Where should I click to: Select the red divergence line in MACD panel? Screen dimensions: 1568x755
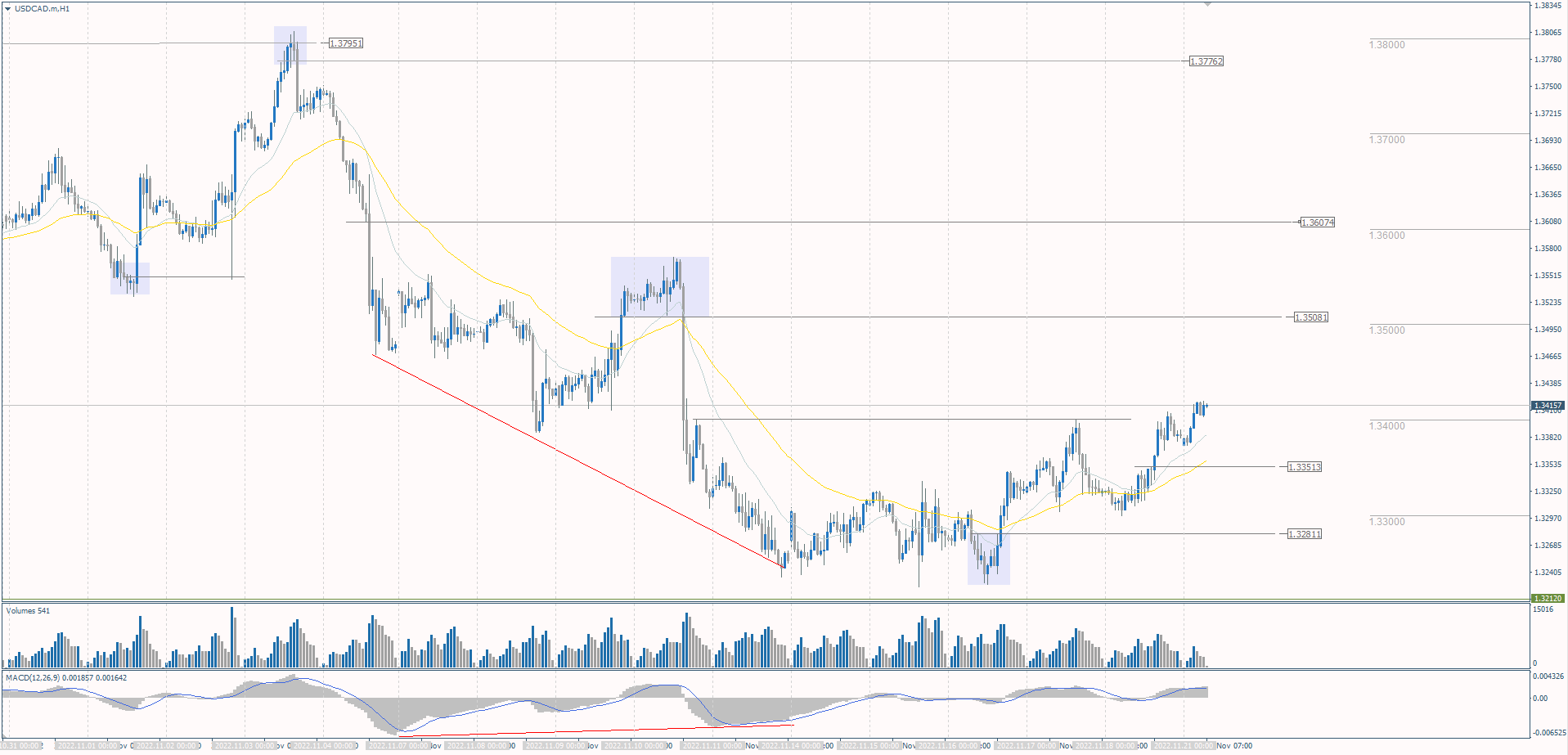[x=595, y=730]
